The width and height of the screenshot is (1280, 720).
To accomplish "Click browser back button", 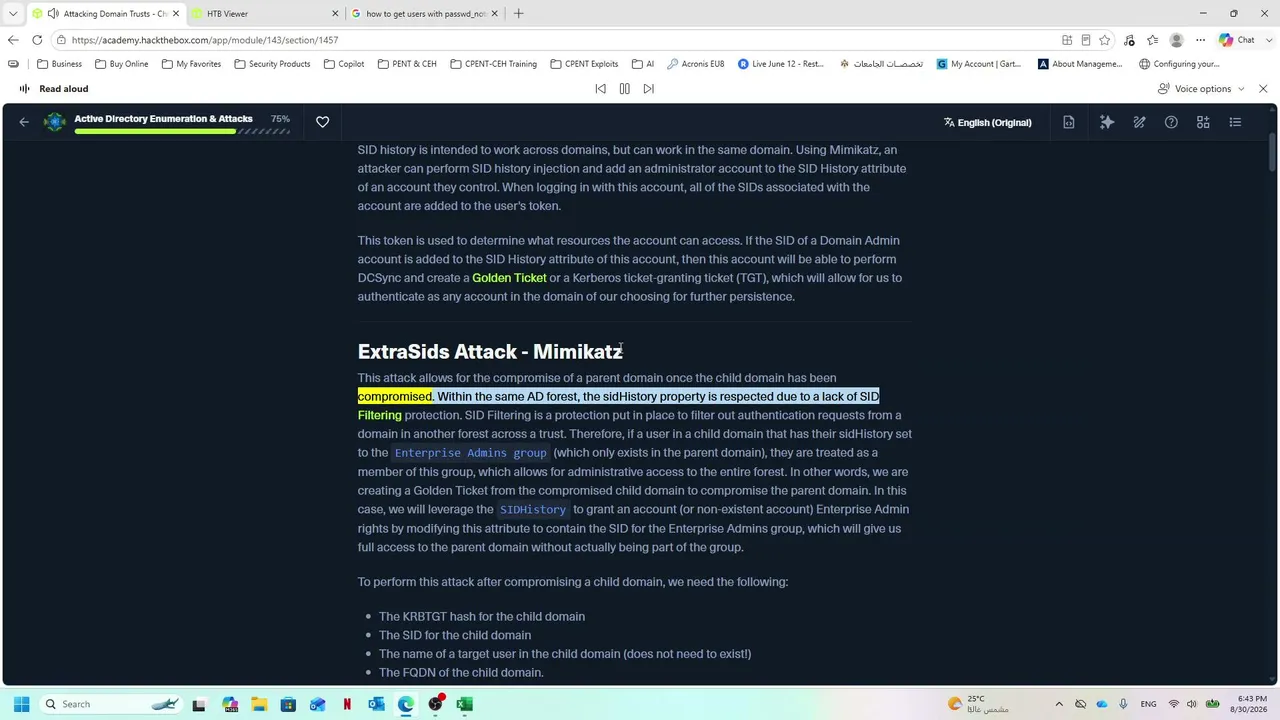I will pos(12,40).
